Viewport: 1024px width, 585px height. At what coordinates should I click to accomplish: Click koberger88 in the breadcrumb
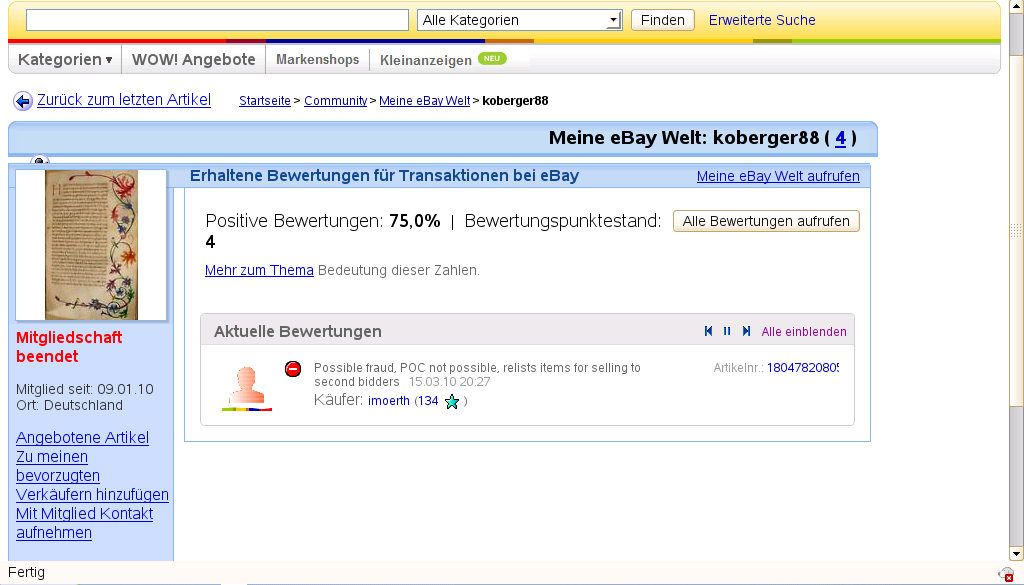click(515, 101)
